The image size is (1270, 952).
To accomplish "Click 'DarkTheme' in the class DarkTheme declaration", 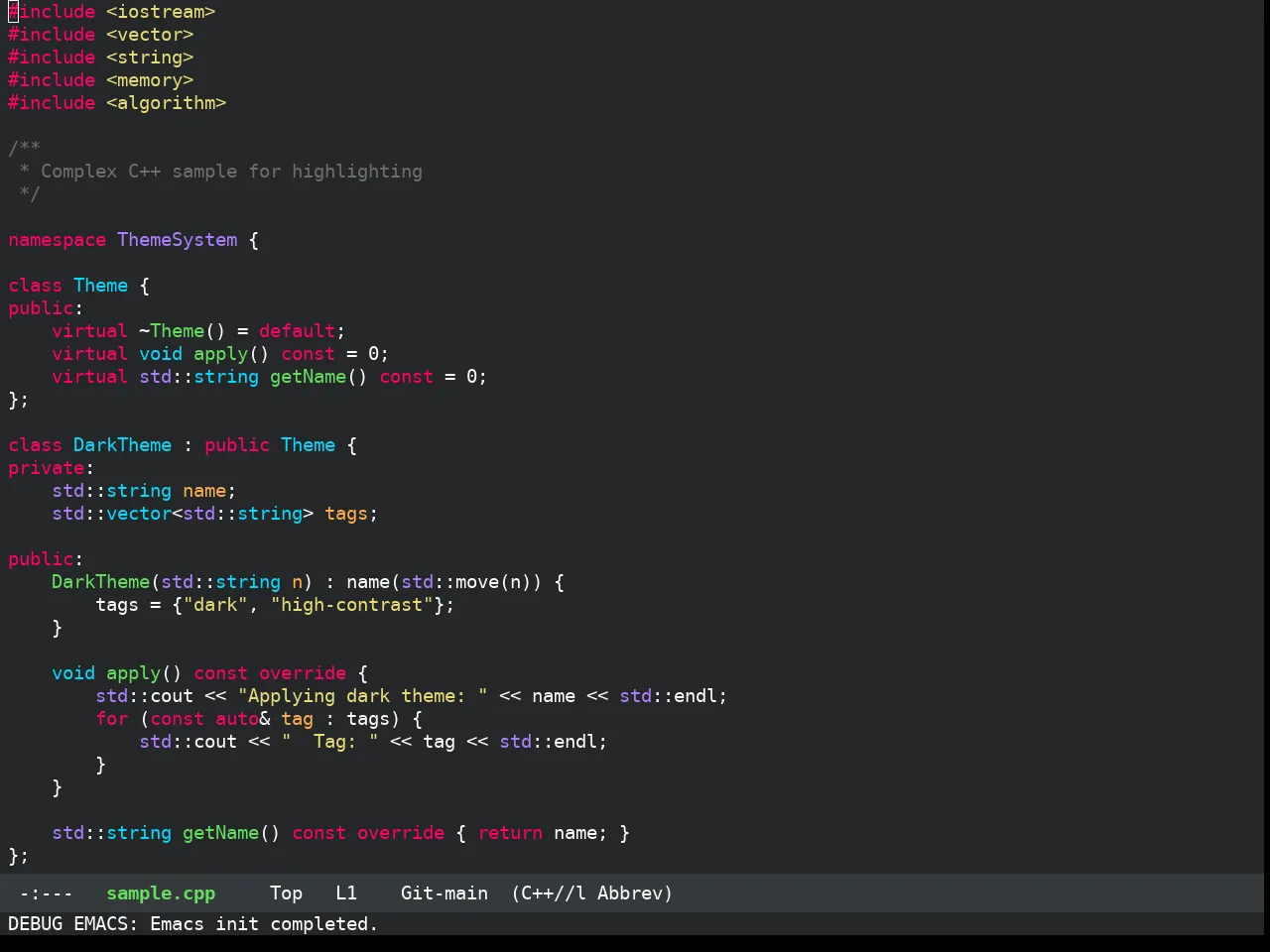I will [122, 445].
